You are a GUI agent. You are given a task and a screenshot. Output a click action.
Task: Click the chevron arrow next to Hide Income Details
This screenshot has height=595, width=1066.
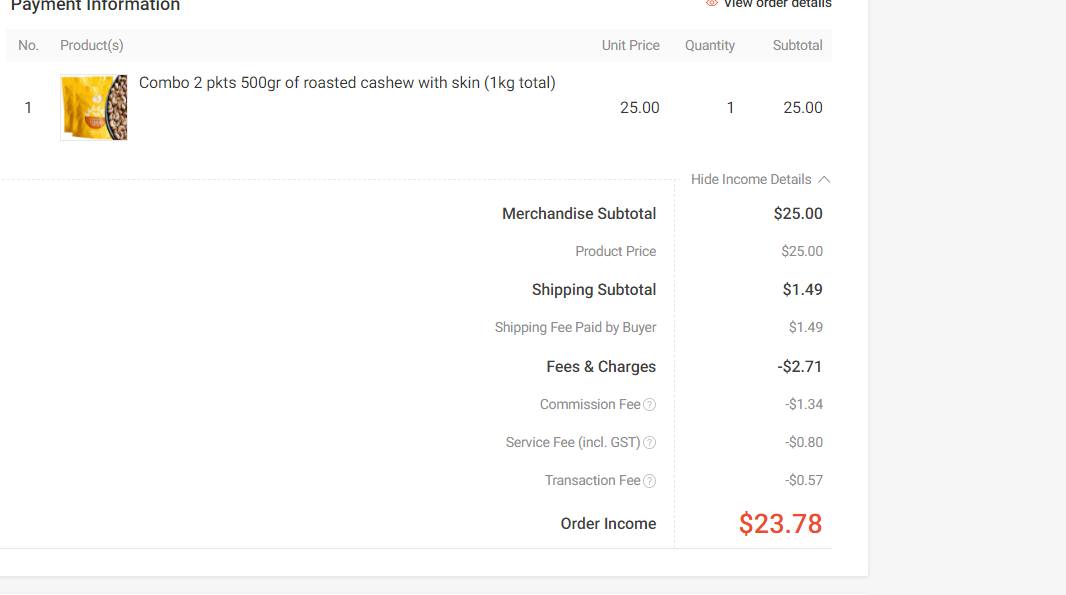tap(824, 180)
